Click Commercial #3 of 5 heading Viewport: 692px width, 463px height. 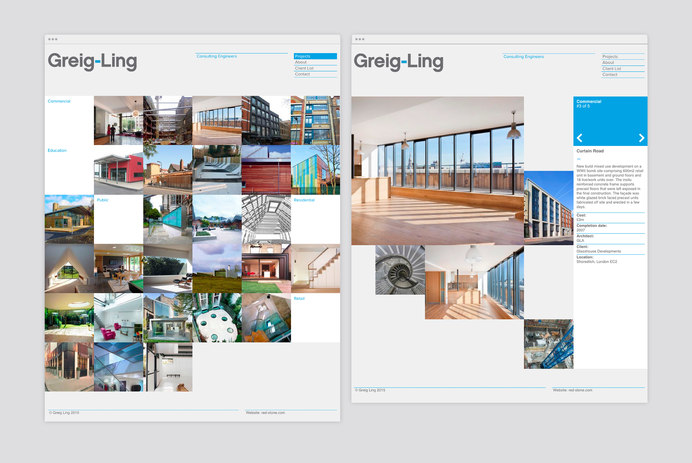coord(589,104)
